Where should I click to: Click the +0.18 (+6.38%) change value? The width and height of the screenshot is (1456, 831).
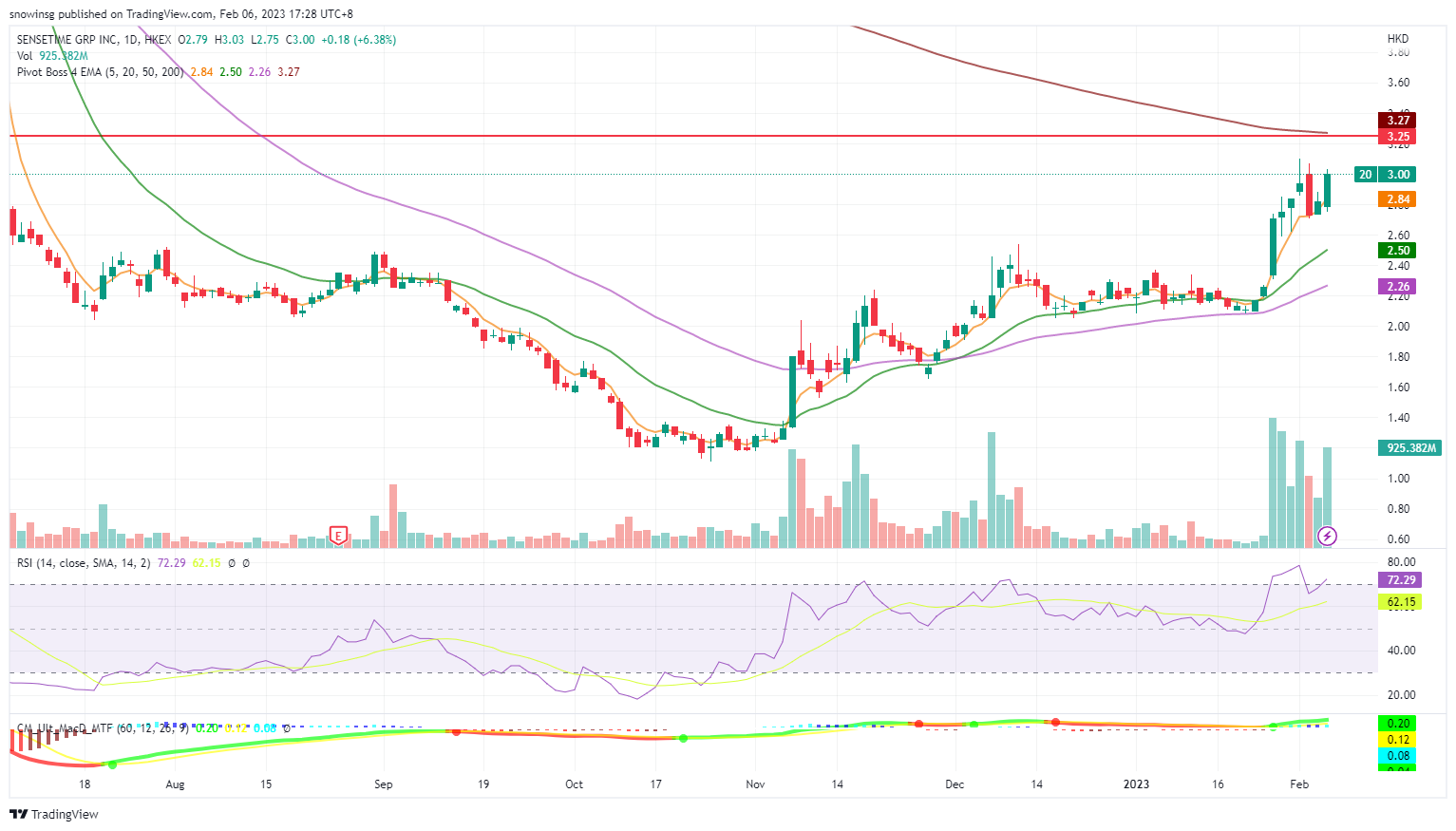tap(359, 40)
